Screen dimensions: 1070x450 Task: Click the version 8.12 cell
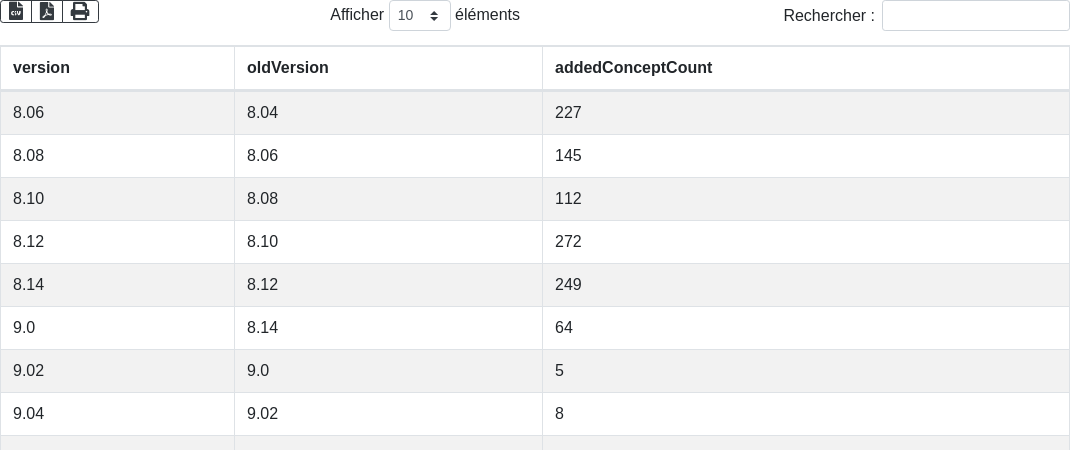pyautogui.click(x=29, y=242)
